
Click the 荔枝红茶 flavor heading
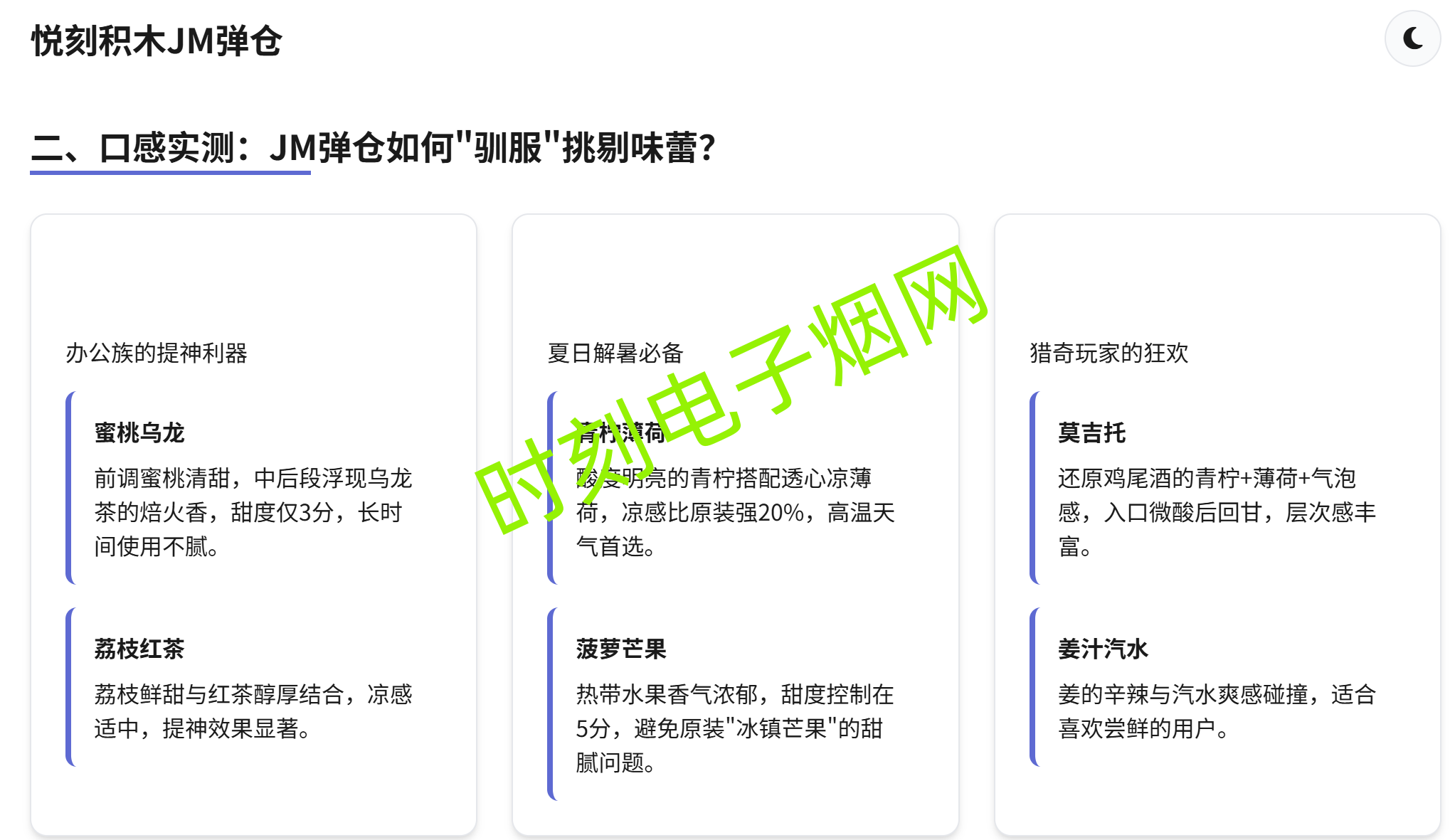[x=139, y=649]
